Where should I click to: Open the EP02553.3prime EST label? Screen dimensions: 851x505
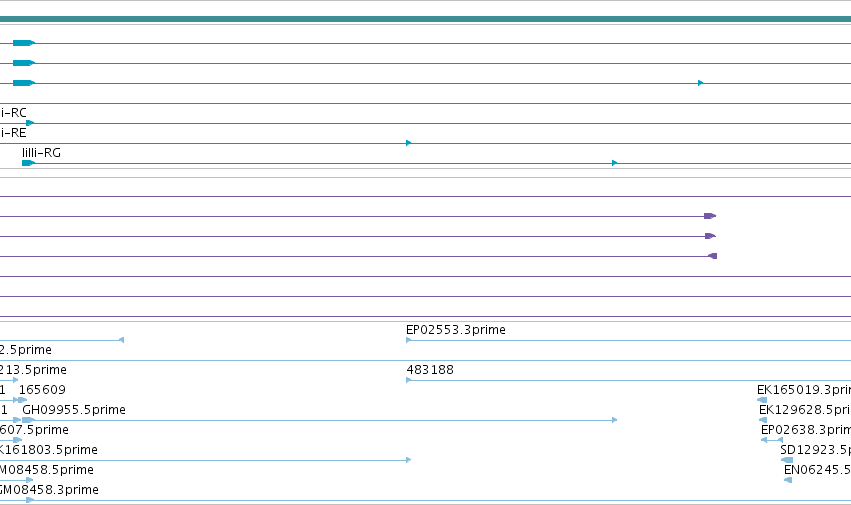[456, 330]
